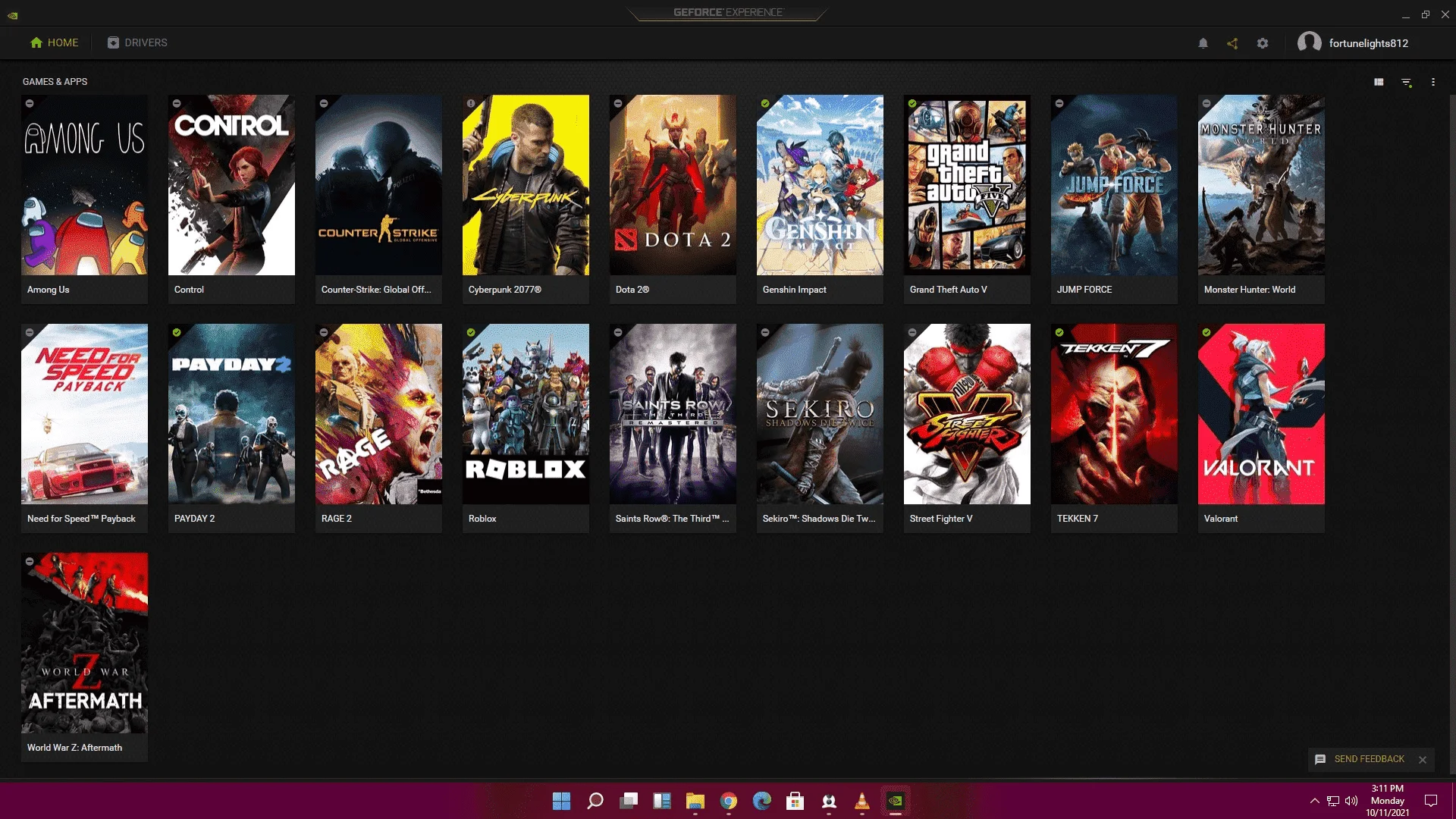
Task: Click the share icon in the header
Action: point(1232,43)
